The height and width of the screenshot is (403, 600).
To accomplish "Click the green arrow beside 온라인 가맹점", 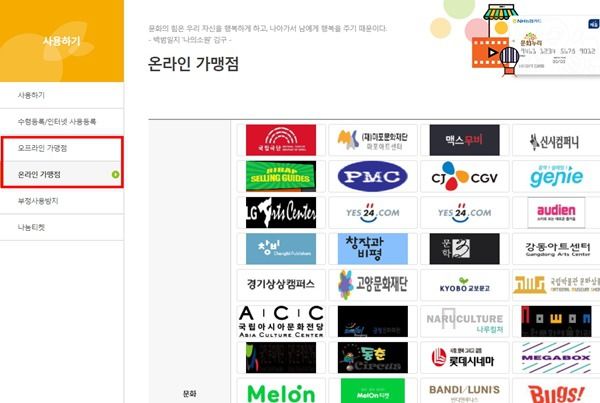I will click(x=115, y=175).
